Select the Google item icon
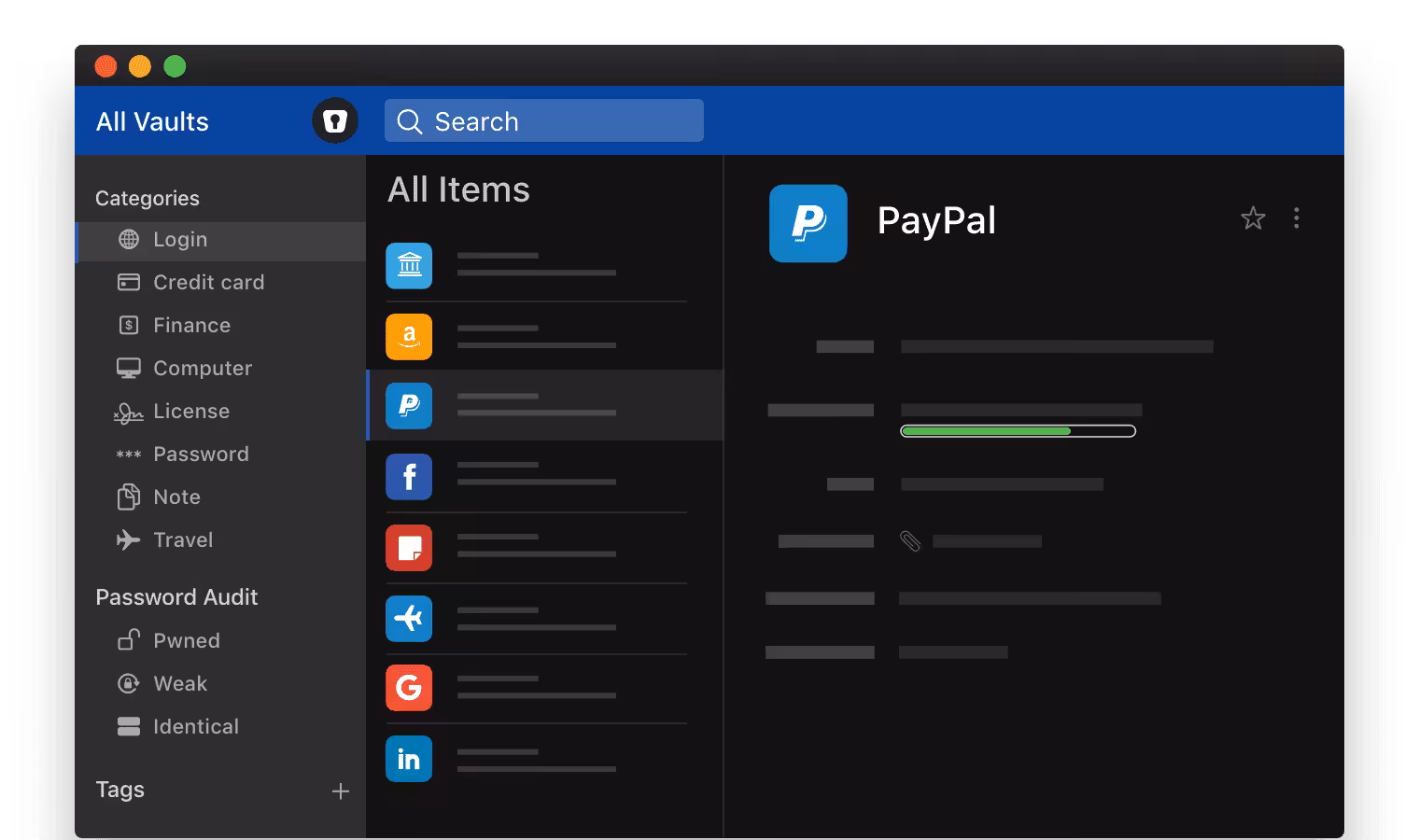 point(409,688)
